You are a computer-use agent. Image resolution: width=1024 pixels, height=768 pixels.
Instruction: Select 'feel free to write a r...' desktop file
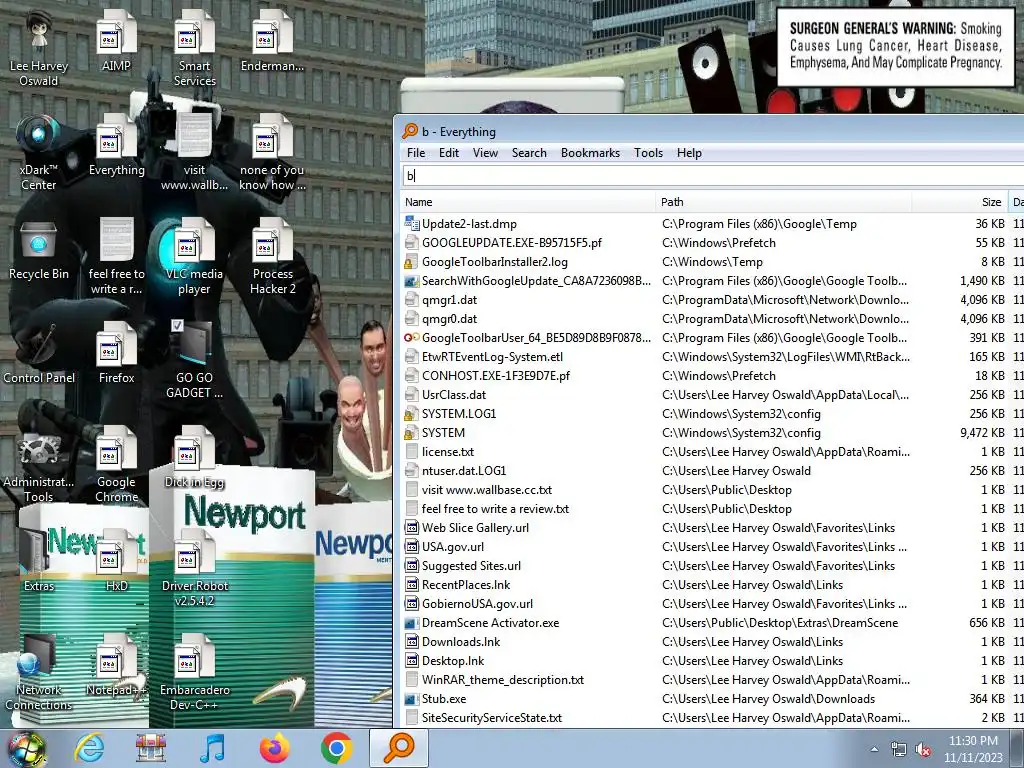click(116, 257)
